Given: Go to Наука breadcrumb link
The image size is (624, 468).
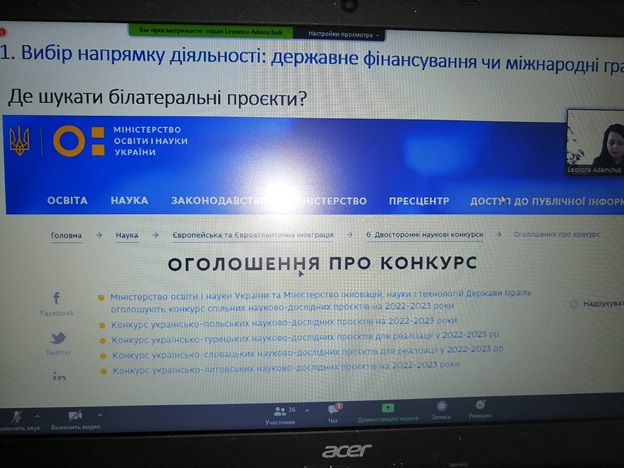Looking at the screenshot, I should point(127,235).
